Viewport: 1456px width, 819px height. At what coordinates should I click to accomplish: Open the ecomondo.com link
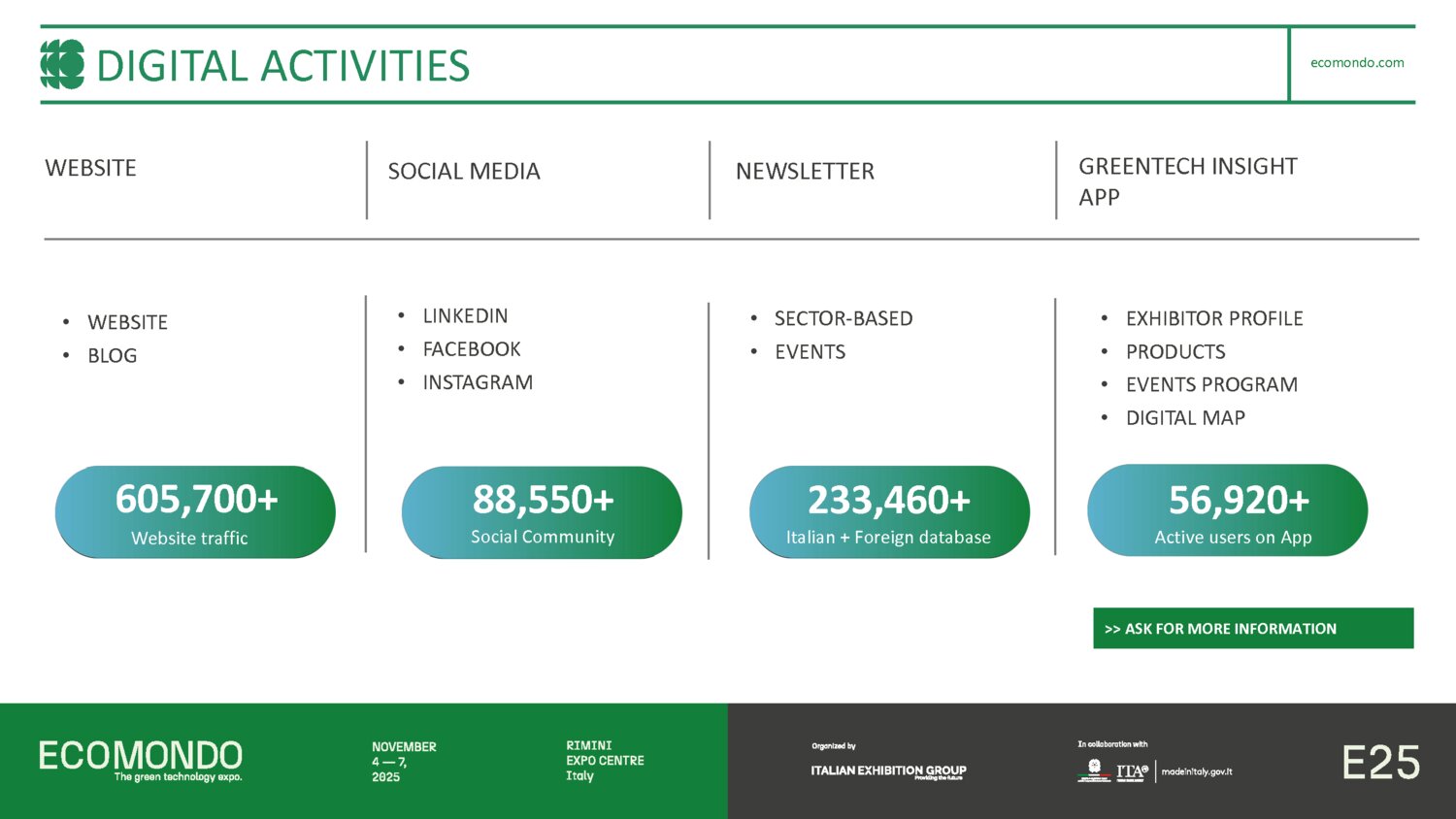[1357, 62]
